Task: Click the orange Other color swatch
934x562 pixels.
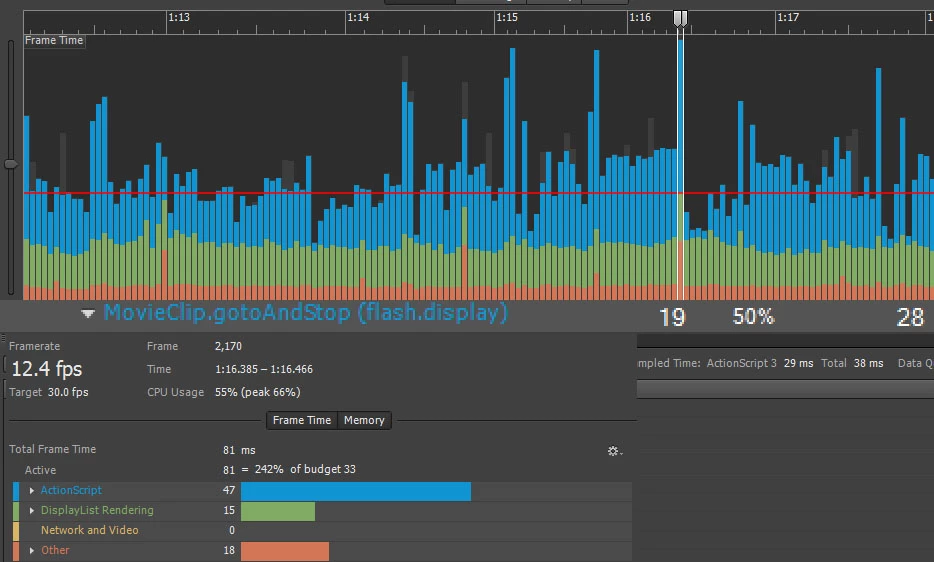Action: tap(16, 551)
